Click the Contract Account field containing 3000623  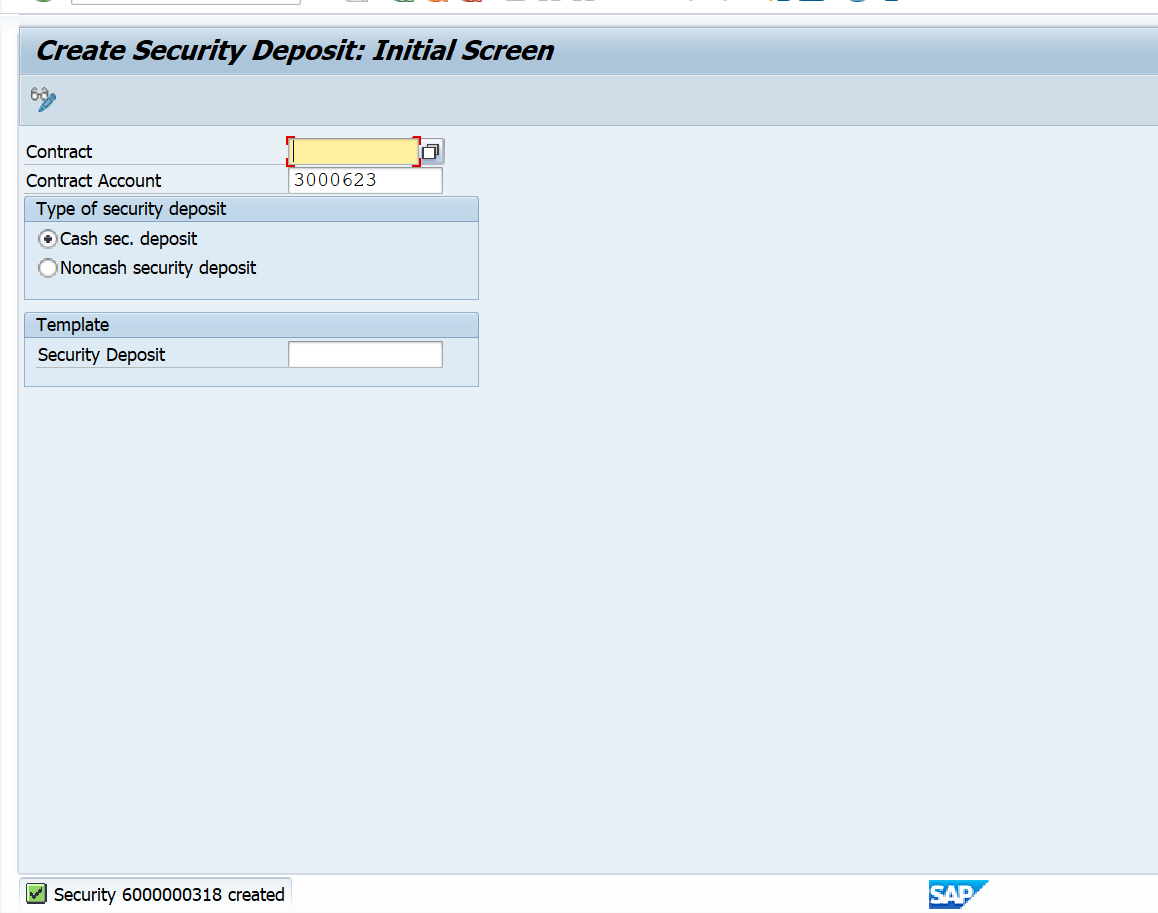point(366,180)
